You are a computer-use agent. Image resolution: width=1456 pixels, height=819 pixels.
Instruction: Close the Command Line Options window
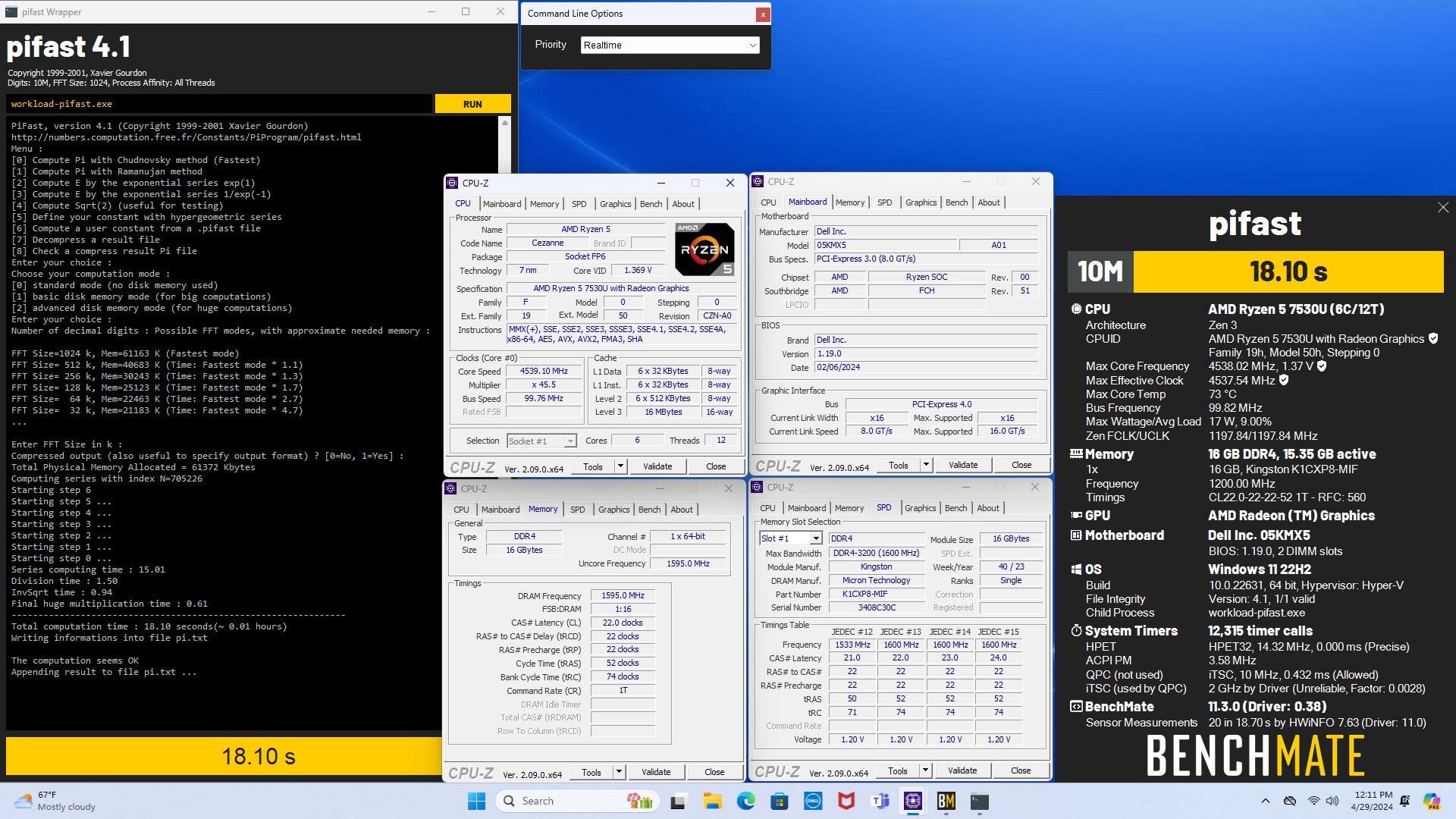(x=762, y=14)
